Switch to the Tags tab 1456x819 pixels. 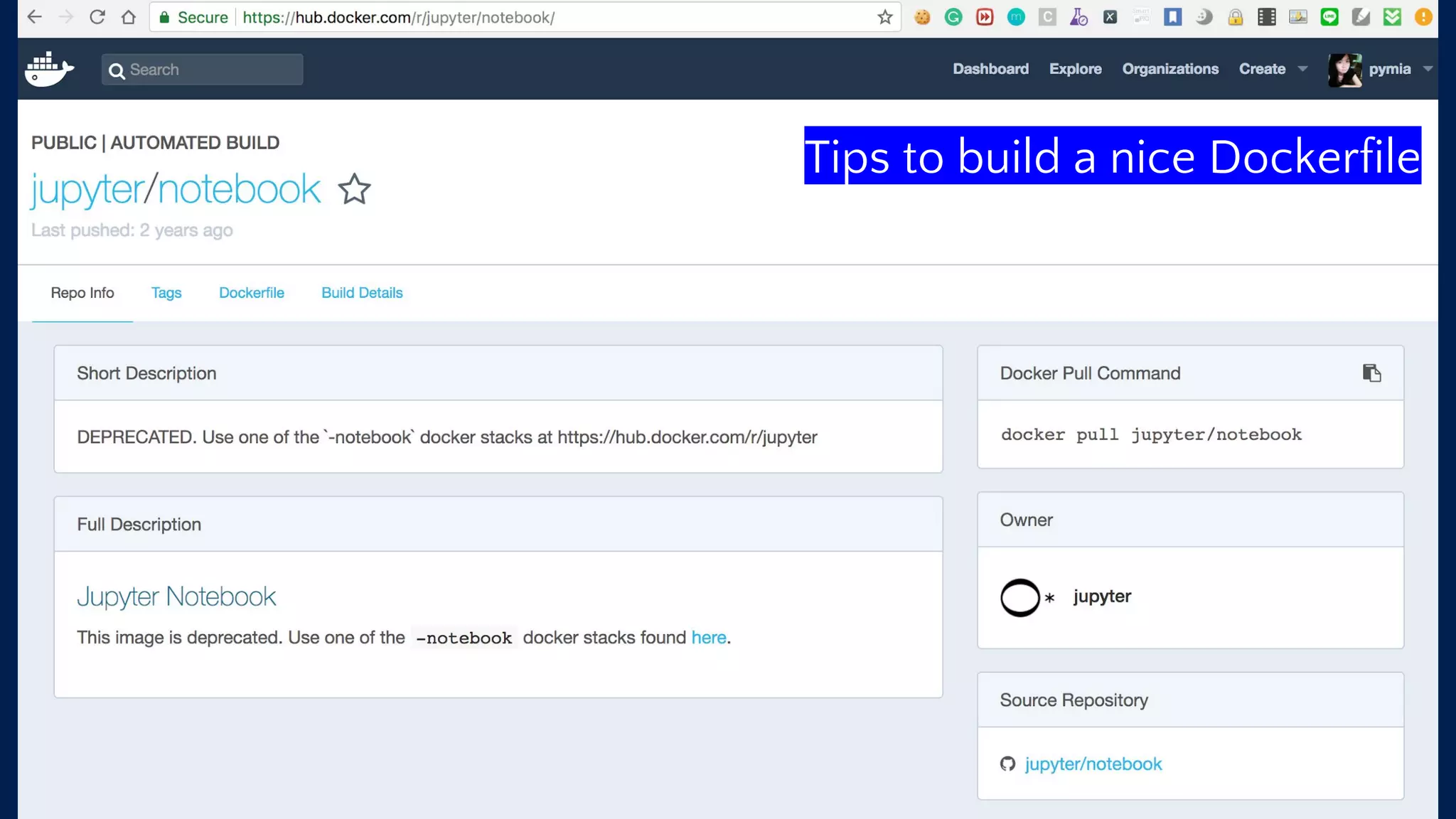point(166,293)
